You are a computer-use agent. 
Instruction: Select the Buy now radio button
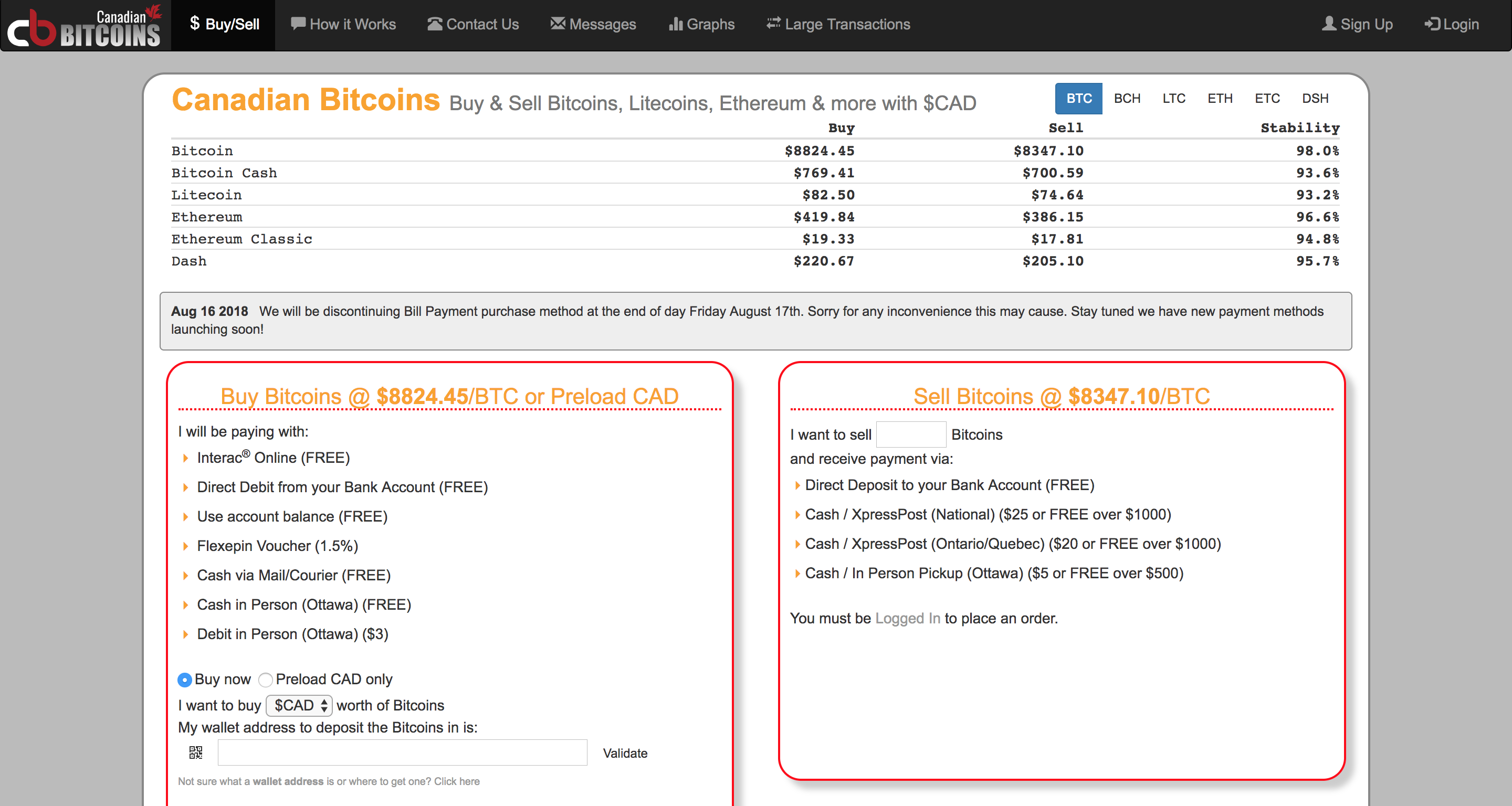coord(184,680)
